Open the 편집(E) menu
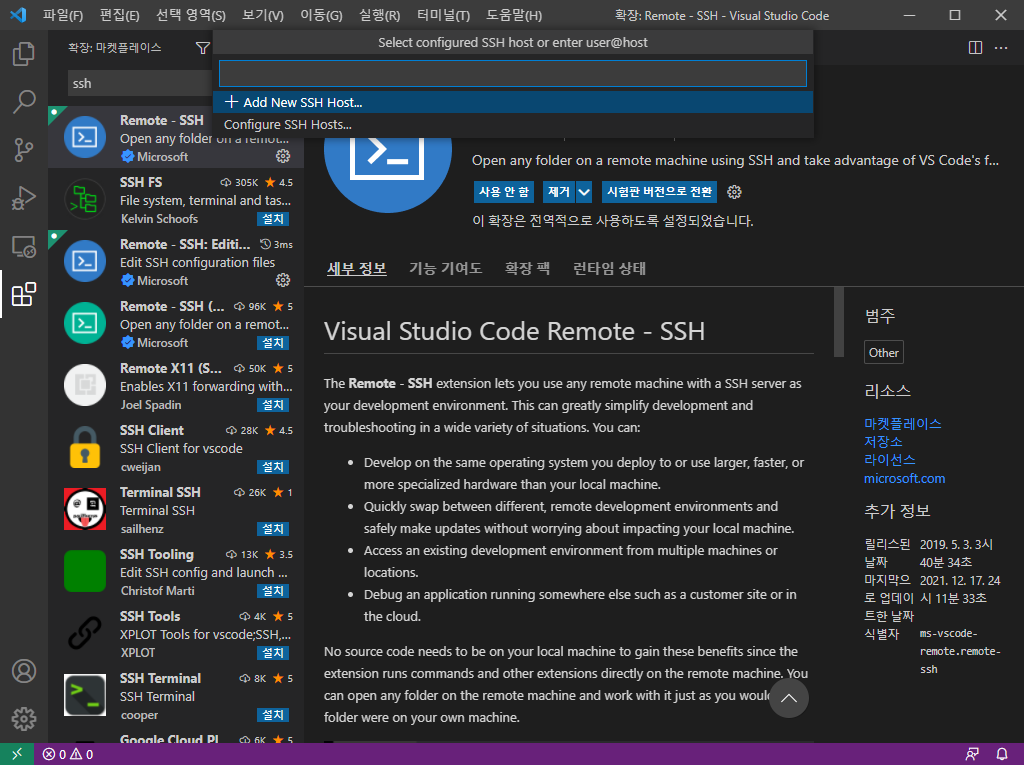 coord(120,15)
